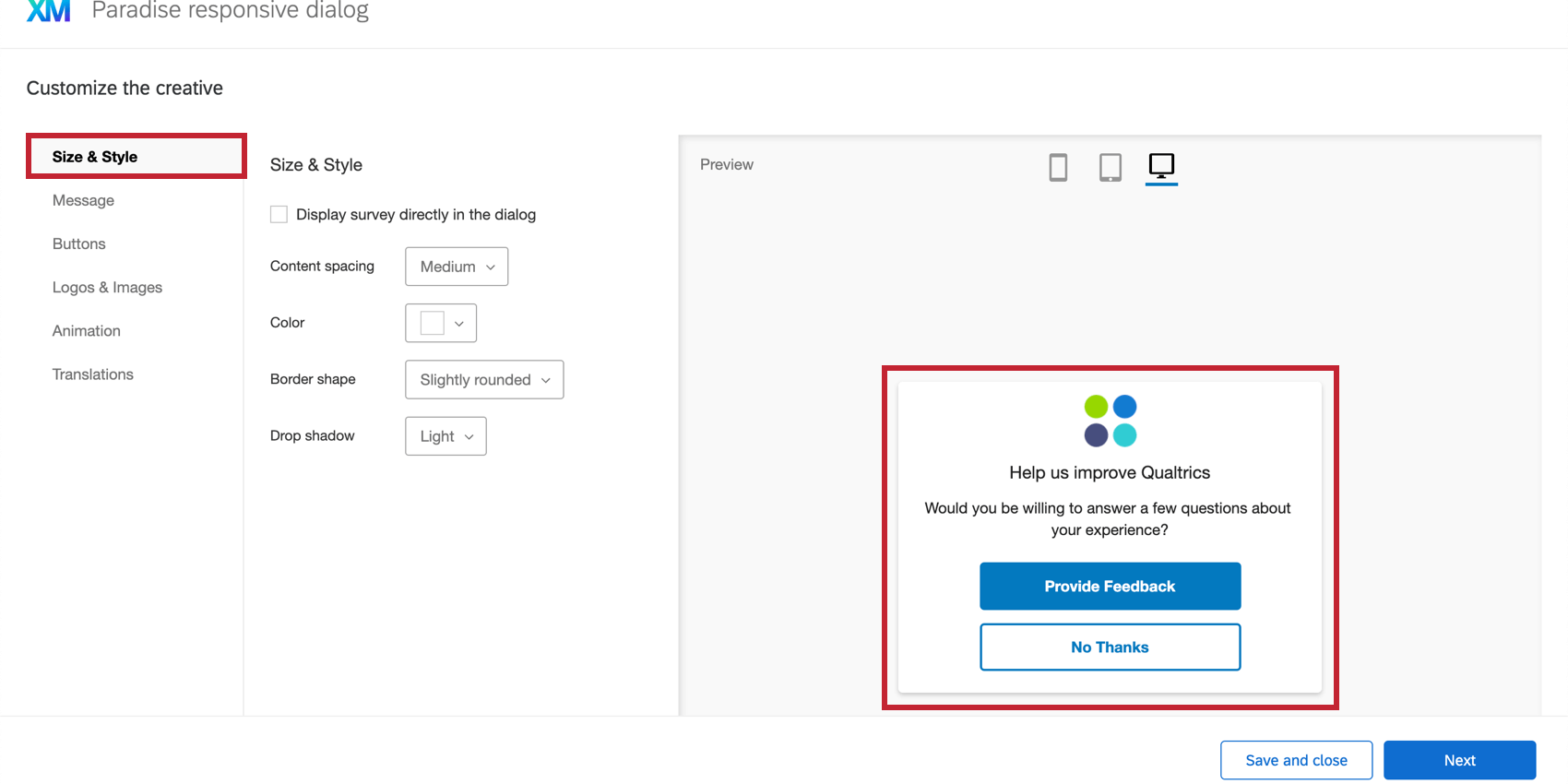This screenshot has width=1568, height=784.
Task: Click the 'Help us improve Qualtrics' headline
Action: pos(1110,472)
